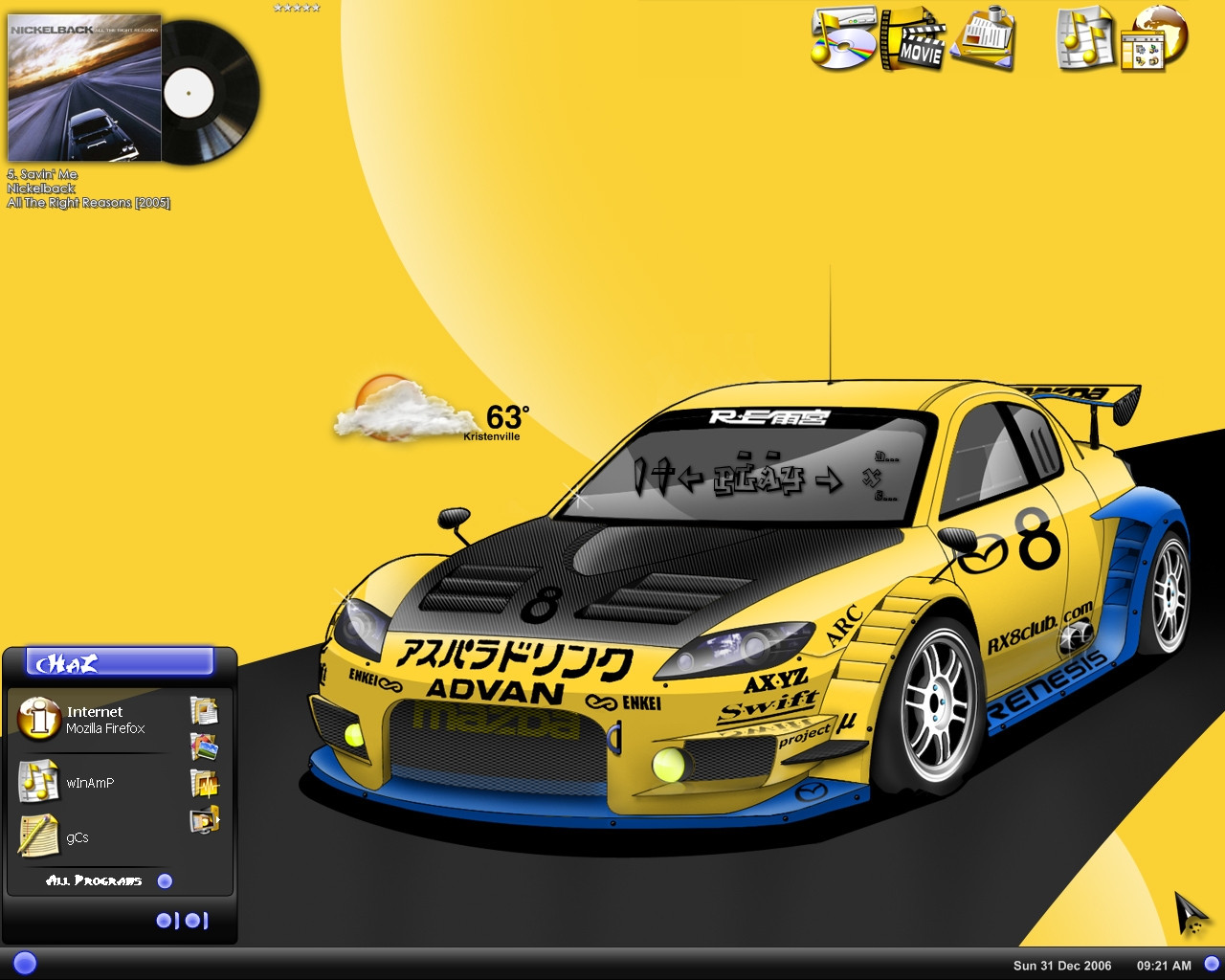Click the Nickelback album cover art
The height and width of the screenshot is (980, 1225).
coord(84,87)
